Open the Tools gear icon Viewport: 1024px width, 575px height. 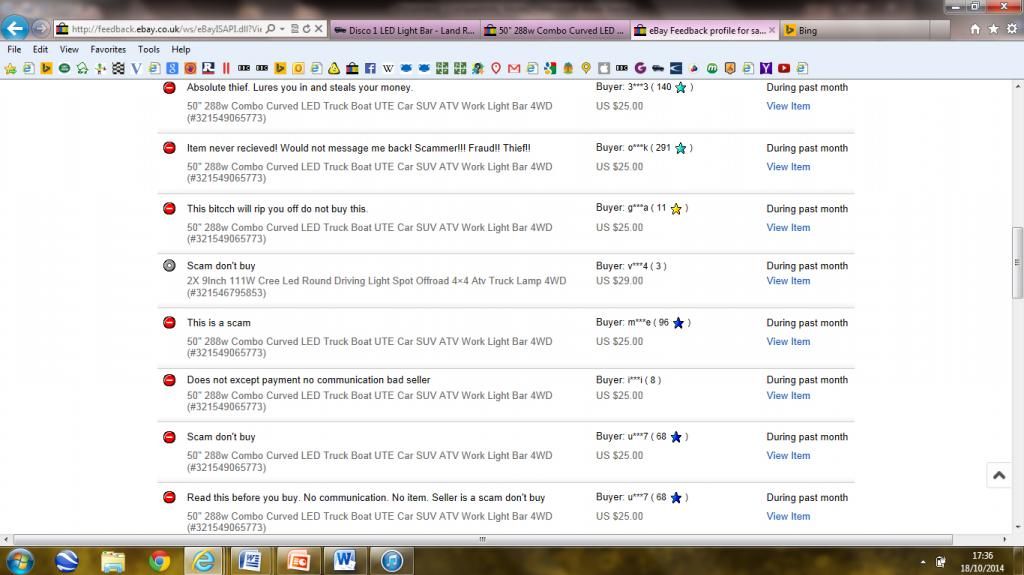click(x=1012, y=29)
